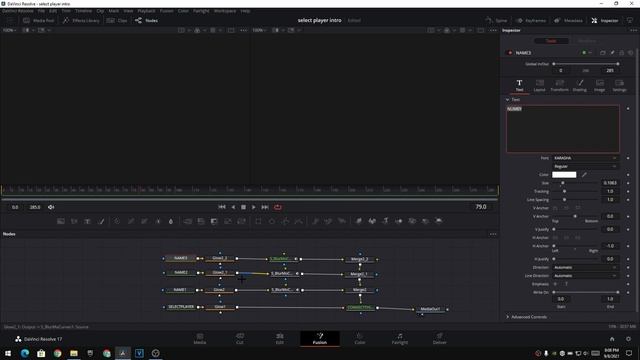The image size is (640, 360).
Task: Play the composition forward
Action: click(253, 207)
